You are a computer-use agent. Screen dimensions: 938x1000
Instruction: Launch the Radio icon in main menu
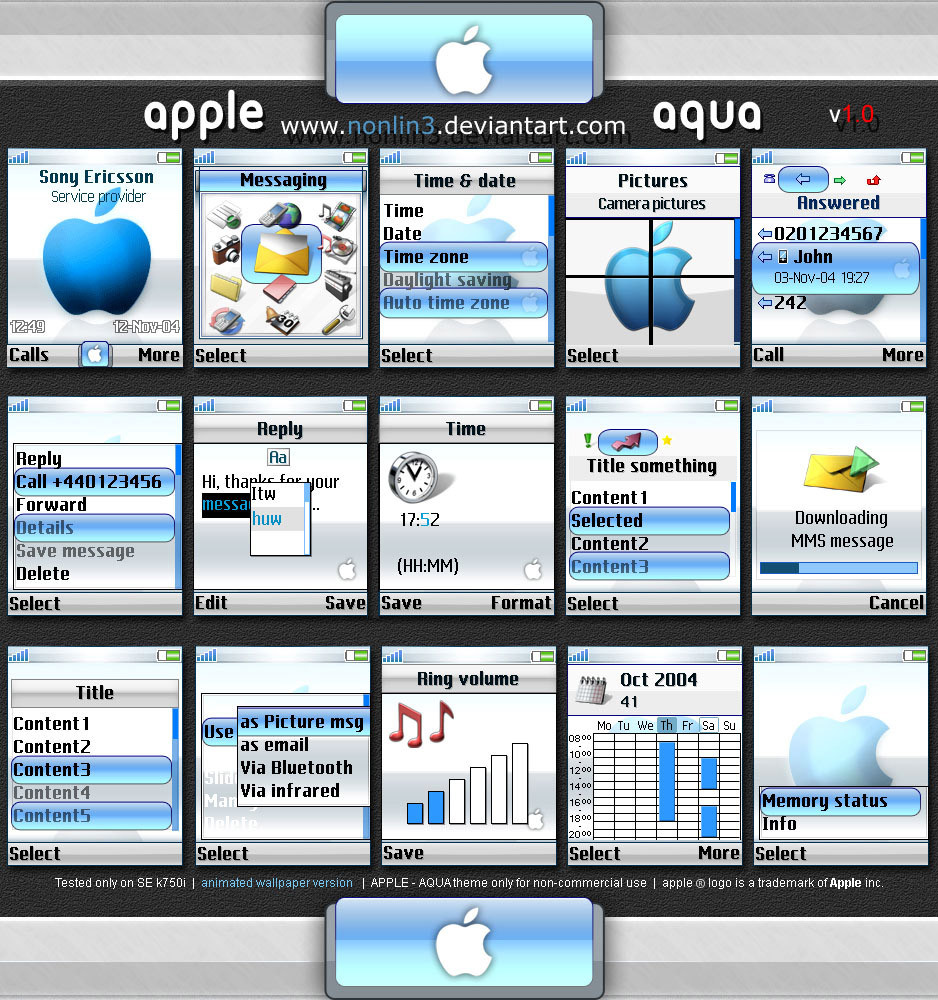click(x=339, y=285)
